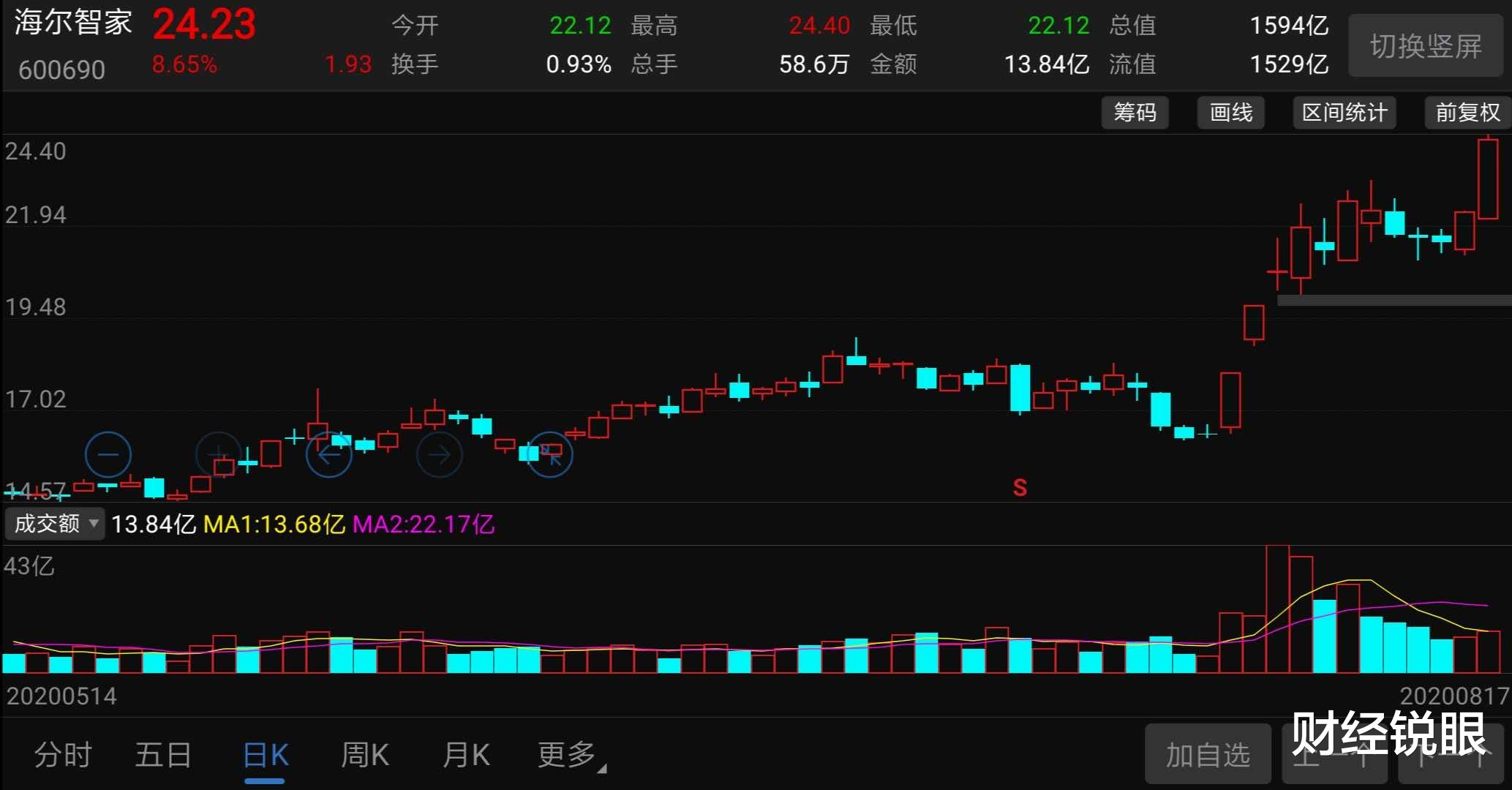Tap the 最高 high price 24.40 in header

(819, 26)
